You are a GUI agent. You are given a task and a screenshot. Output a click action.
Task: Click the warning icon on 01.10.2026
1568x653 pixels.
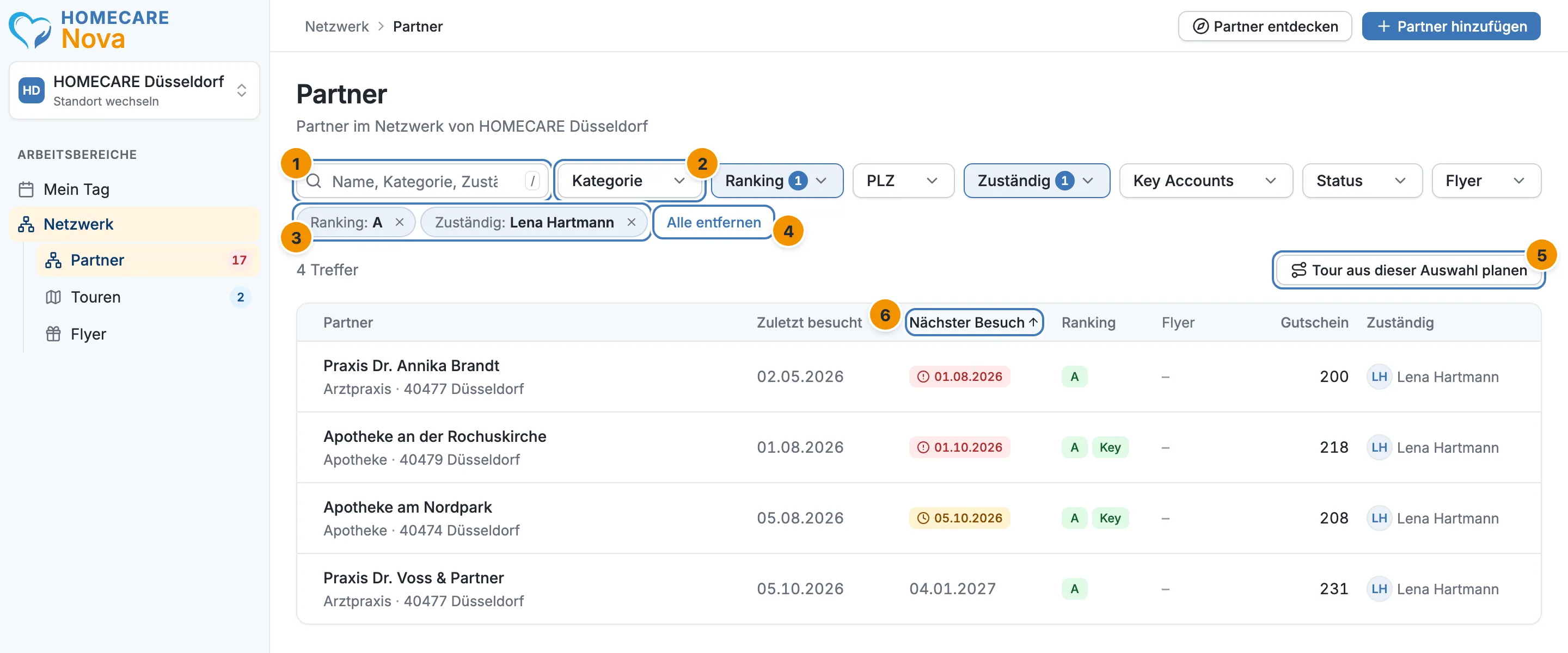click(923, 447)
